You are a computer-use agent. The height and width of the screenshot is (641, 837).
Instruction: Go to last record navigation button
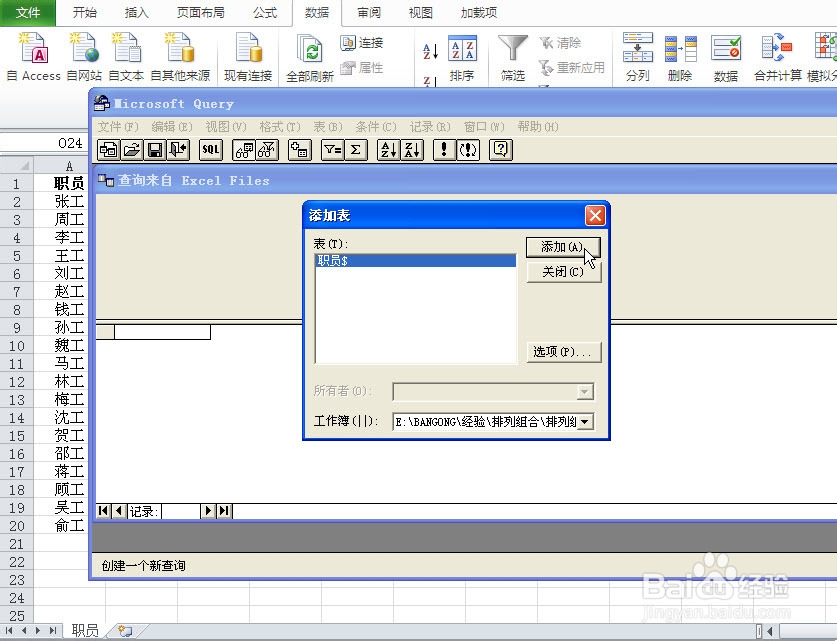tap(224, 511)
